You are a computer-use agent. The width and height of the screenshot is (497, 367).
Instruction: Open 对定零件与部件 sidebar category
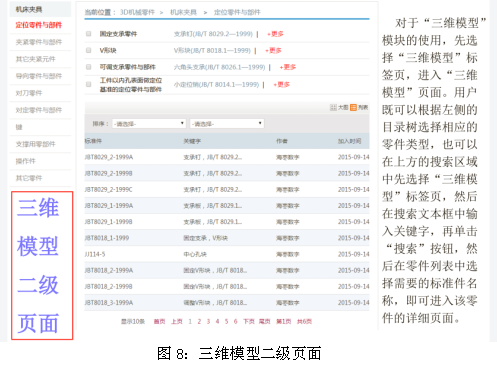coord(38,110)
